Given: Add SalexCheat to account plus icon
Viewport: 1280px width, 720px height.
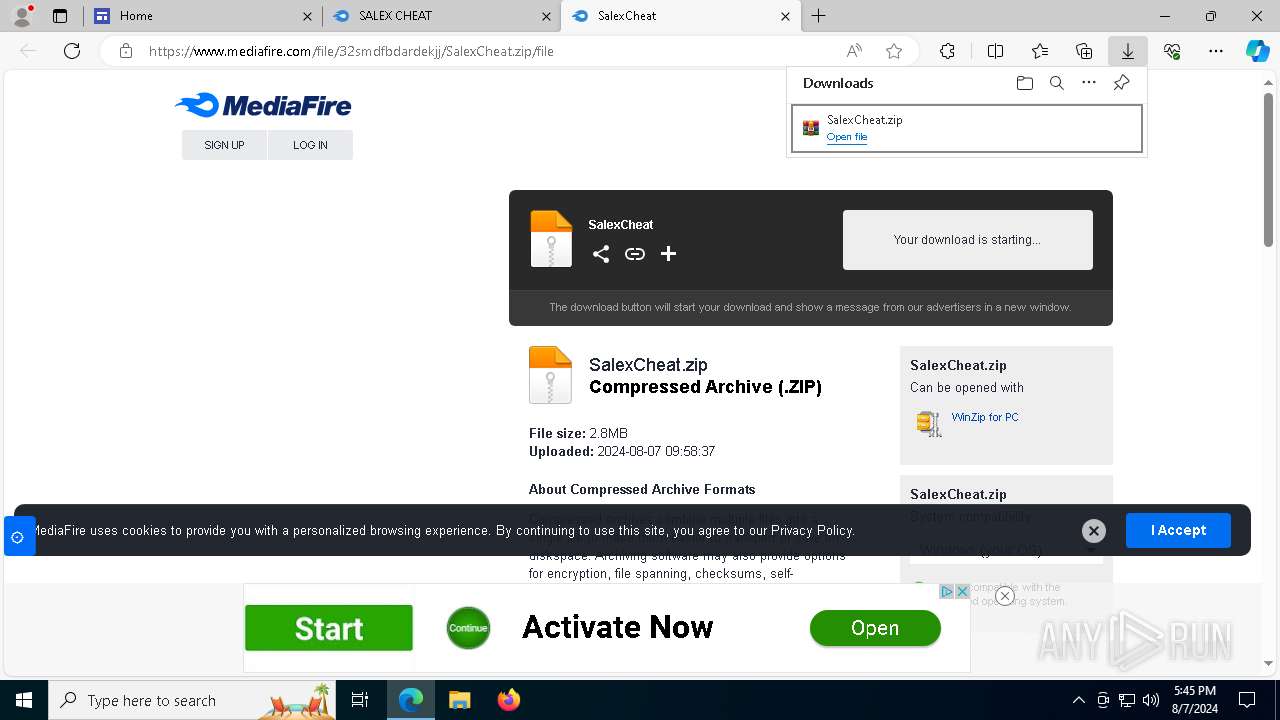Looking at the screenshot, I should (x=668, y=254).
